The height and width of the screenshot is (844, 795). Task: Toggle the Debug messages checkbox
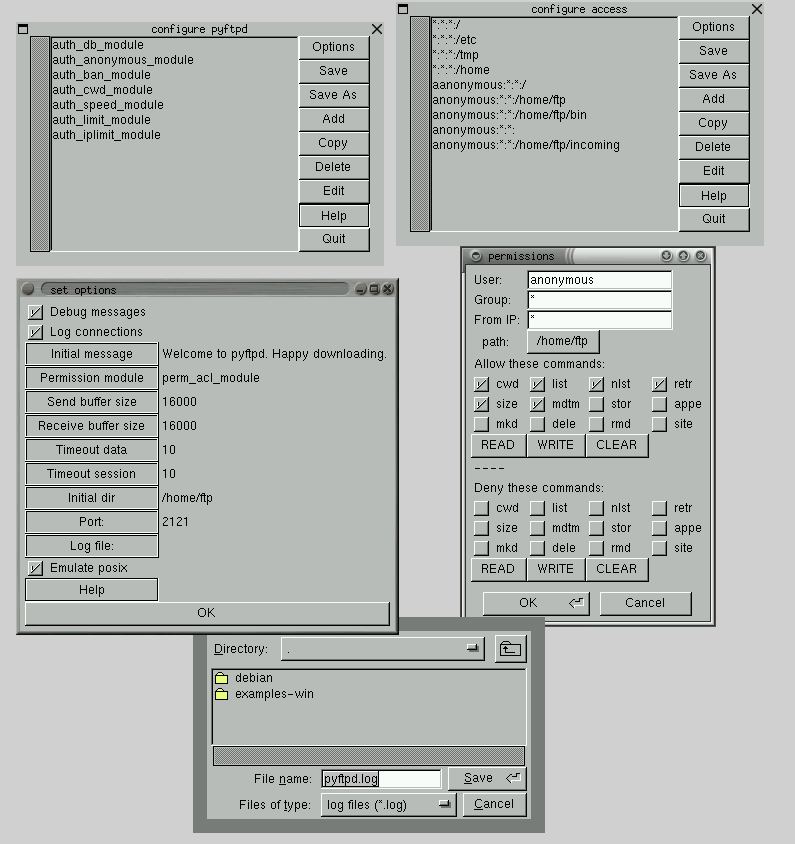36,312
